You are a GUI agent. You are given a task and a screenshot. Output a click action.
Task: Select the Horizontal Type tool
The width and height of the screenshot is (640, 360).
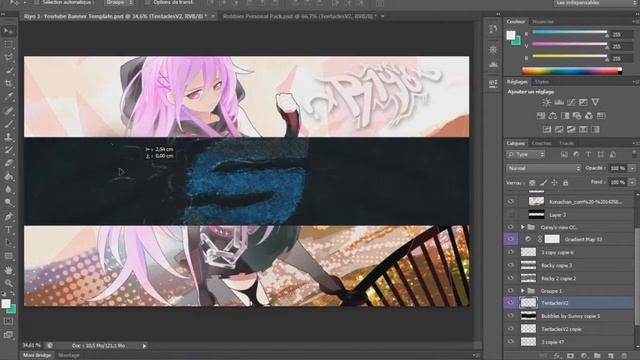8,230
